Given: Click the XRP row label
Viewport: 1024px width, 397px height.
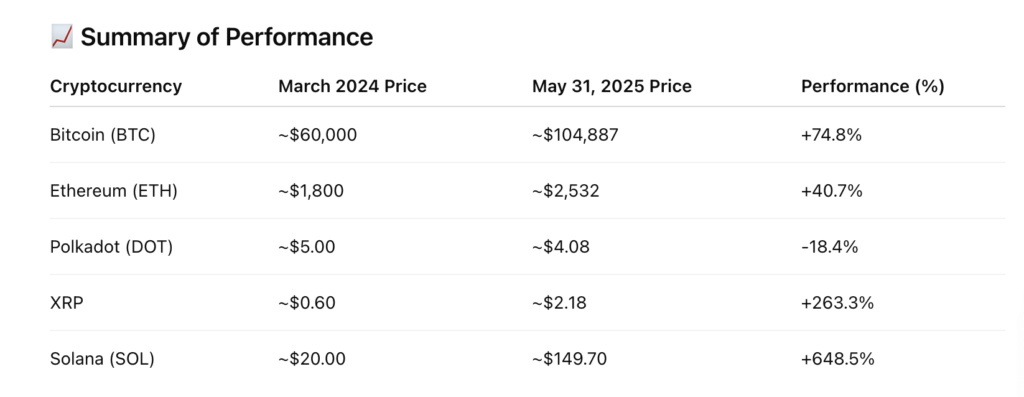Looking at the screenshot, I should 67,303.
